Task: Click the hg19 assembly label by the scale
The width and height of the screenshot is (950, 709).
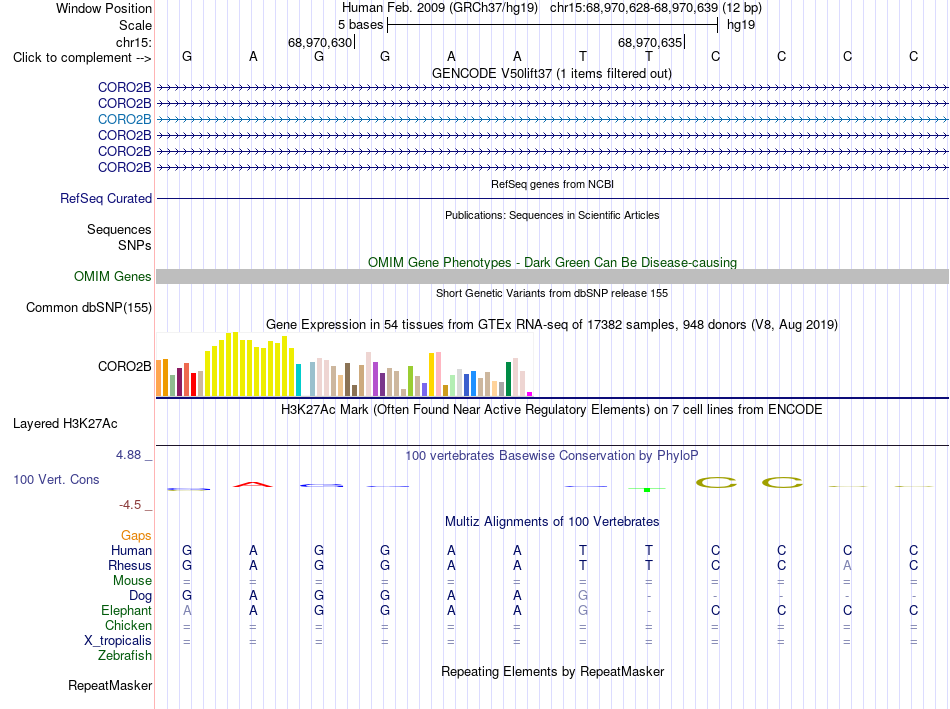Action: [740, 25]
